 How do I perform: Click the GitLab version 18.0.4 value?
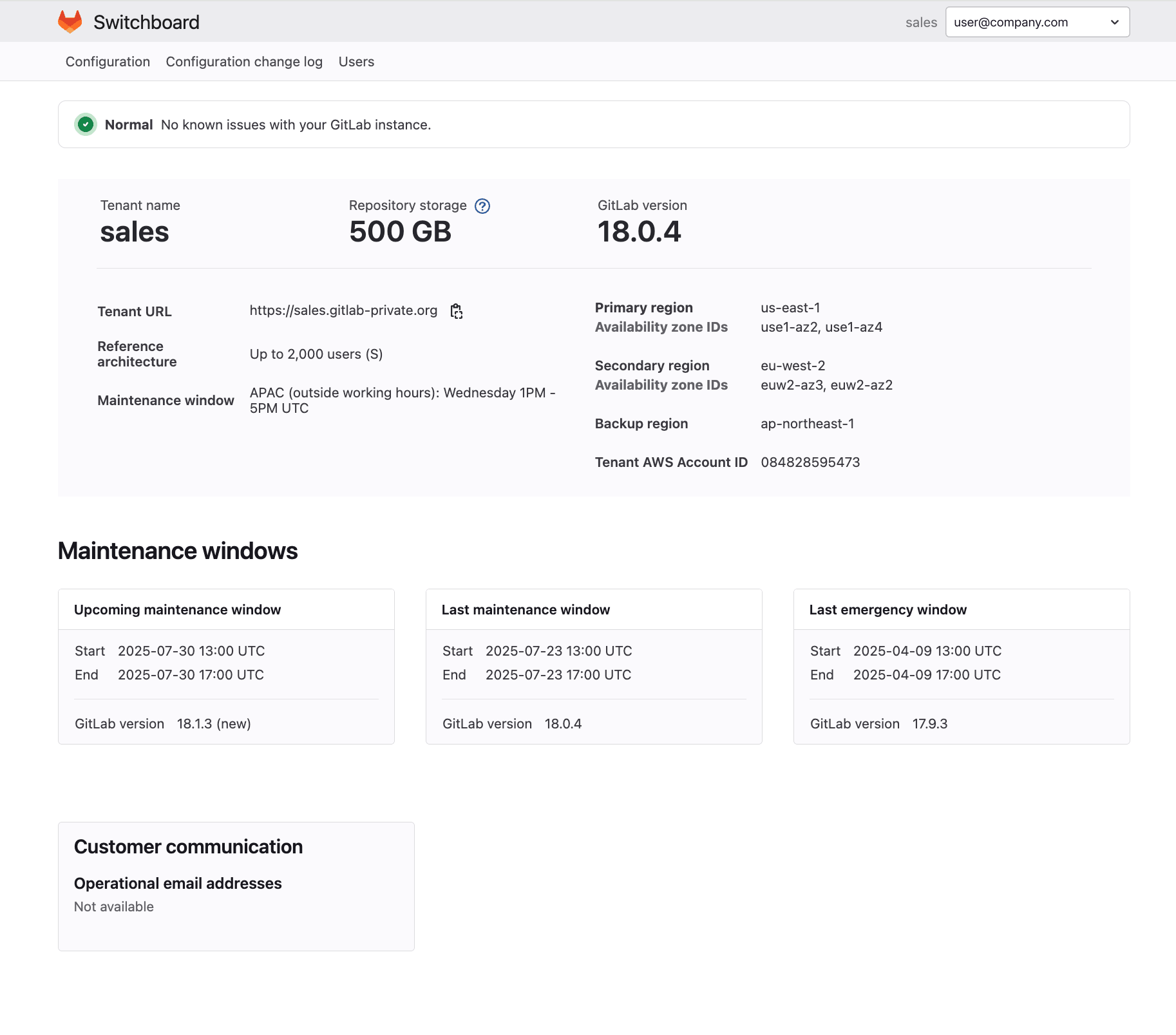(640, 231)
